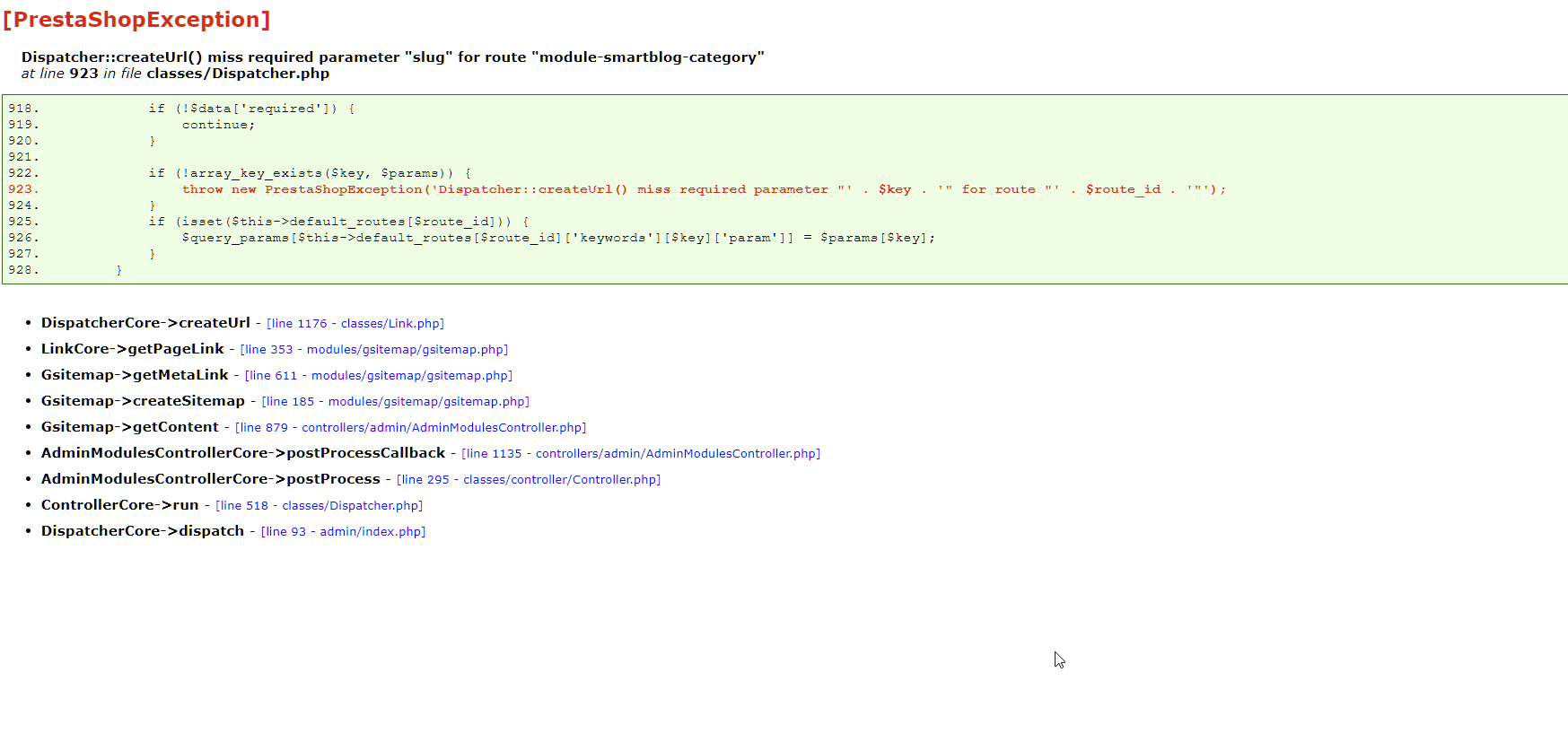
Task: Click the error message mentioning module-smartblog-category
Action: [393, 57]
